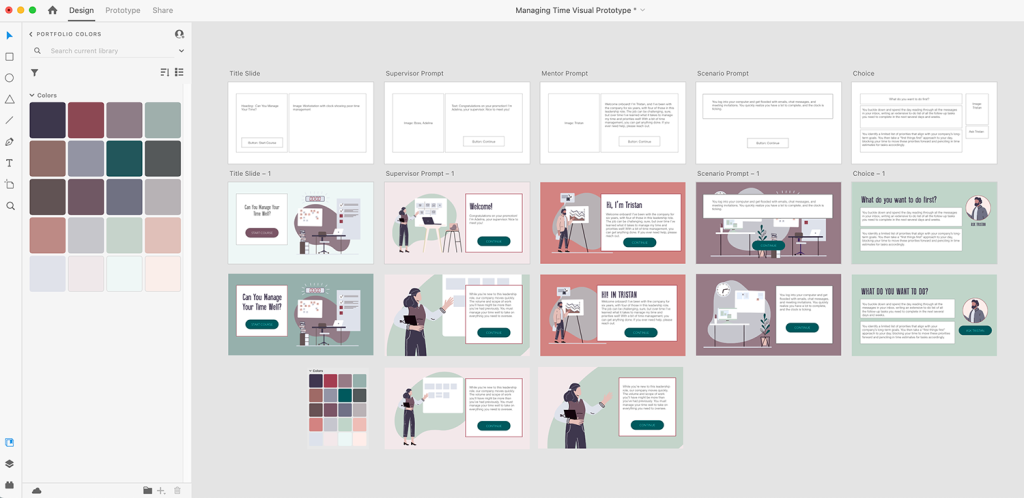
Task: Select the Rectangle tool
Action: [x=10, y=57]
